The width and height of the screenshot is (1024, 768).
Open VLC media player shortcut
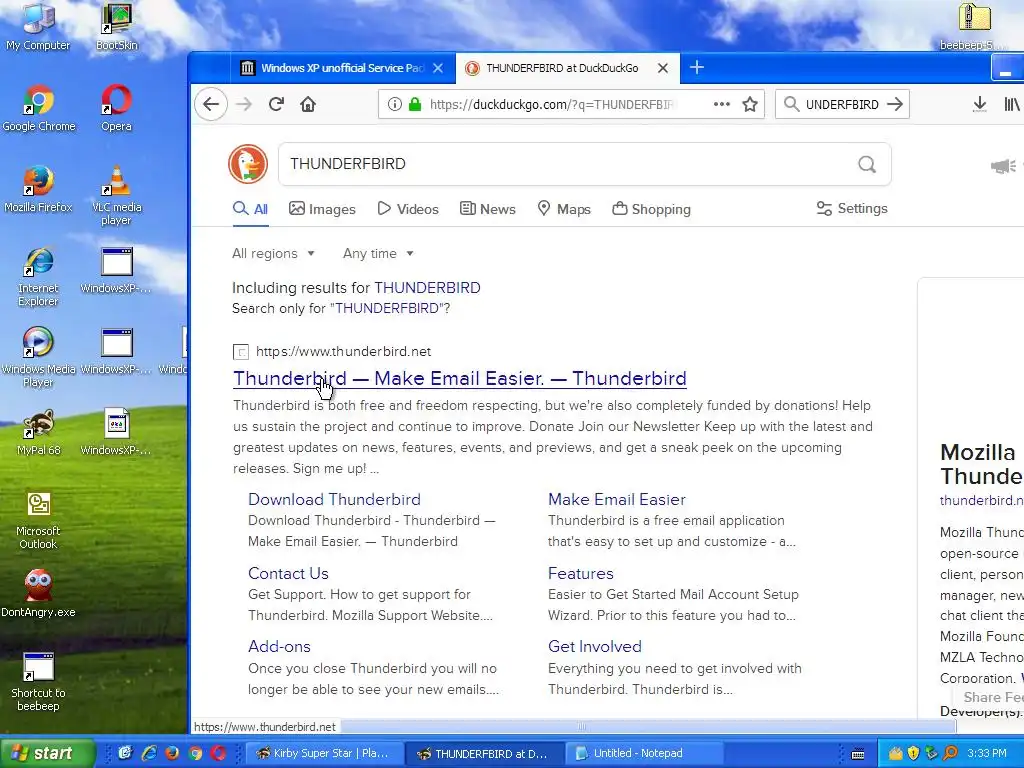click(x=116, y=195)
